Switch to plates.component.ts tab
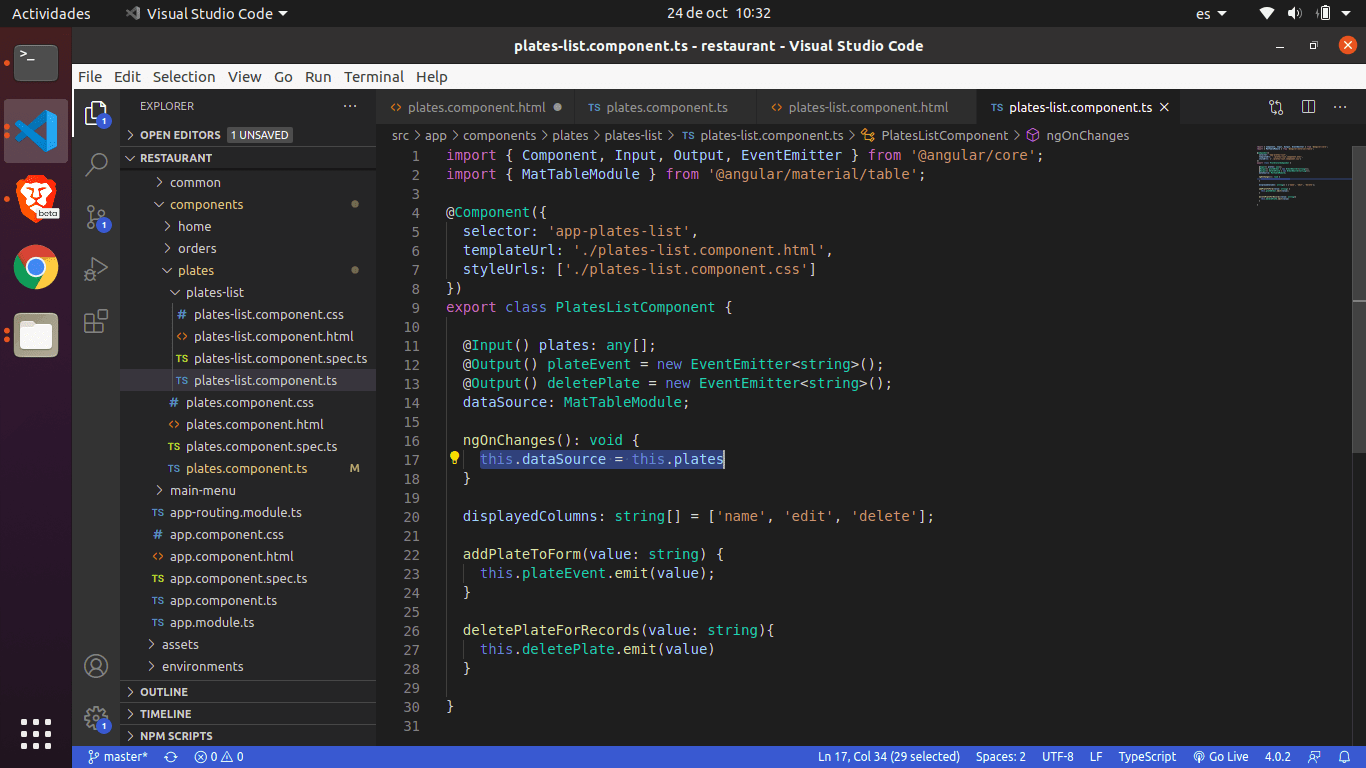This screenshot has height=768, width=1366. coord(666,107)
